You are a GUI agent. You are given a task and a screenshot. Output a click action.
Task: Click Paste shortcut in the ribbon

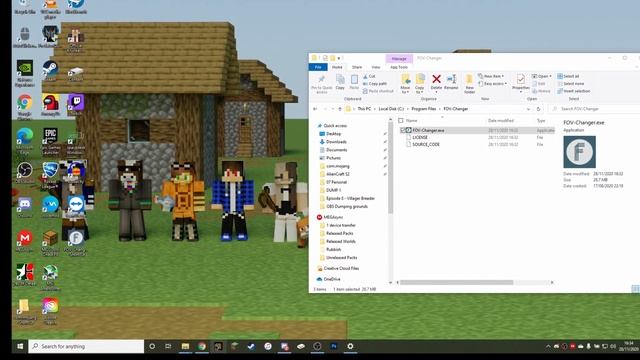pyautogui.click(x=378, y=91)
